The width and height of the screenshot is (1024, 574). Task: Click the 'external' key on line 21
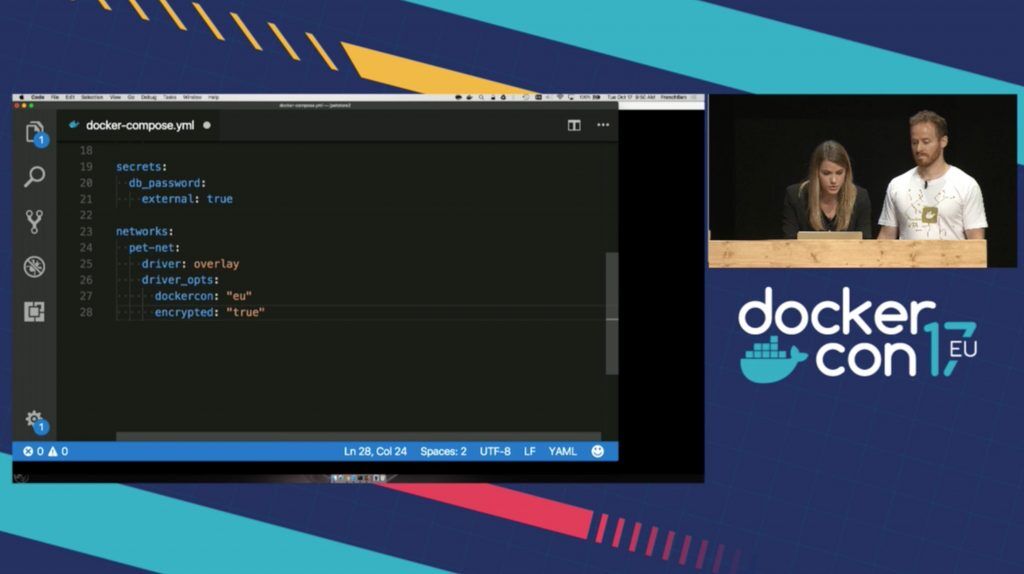tap(168, 199)
